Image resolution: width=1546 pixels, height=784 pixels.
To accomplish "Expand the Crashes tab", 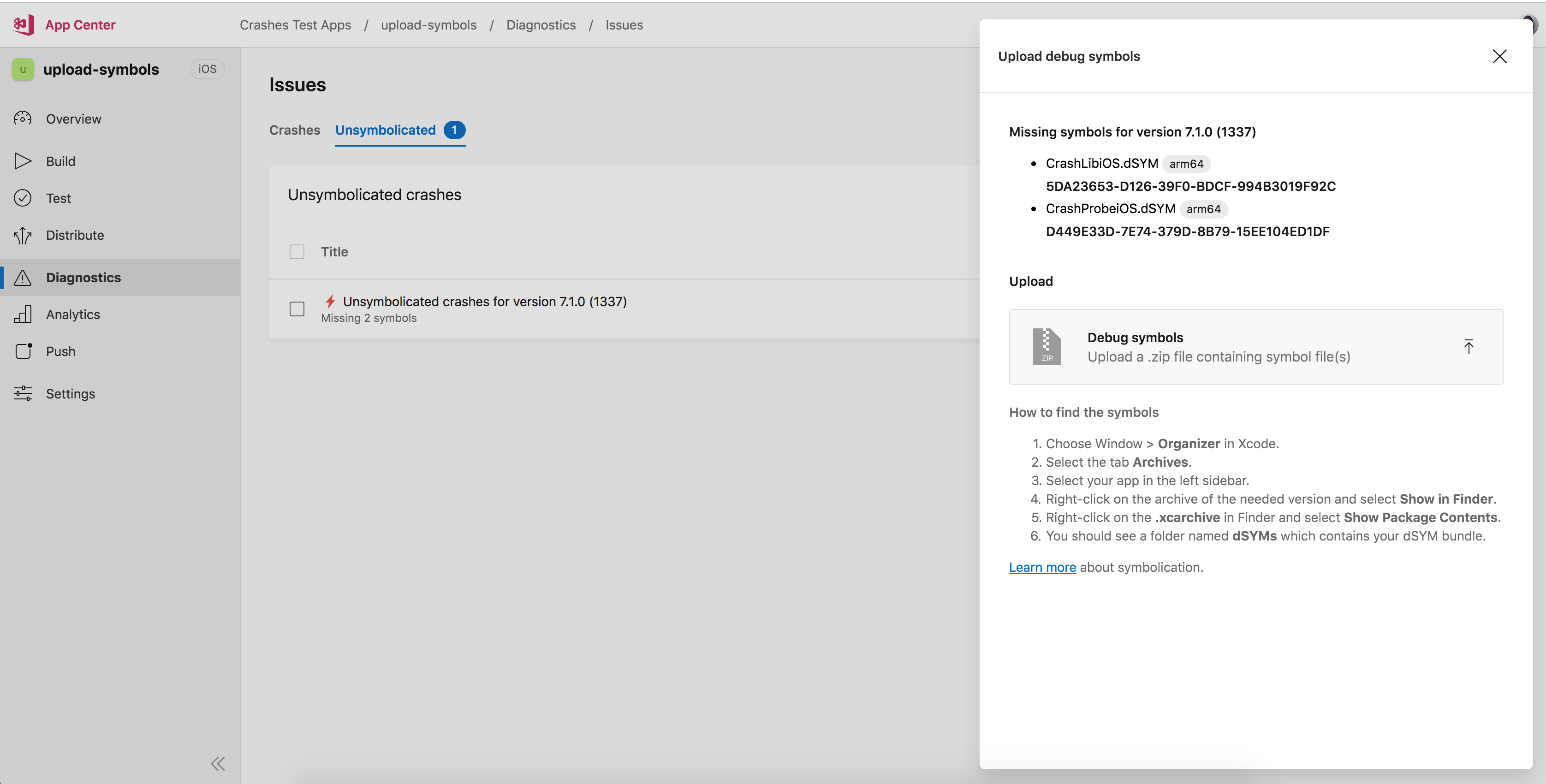I will 294,129.
